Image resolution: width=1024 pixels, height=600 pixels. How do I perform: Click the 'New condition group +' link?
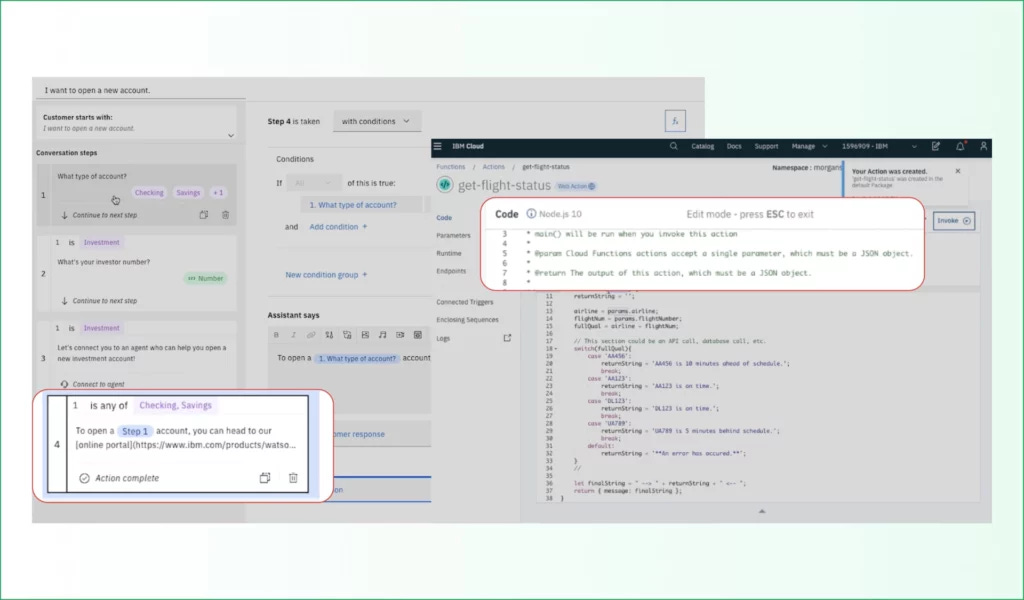coord(326,275)
